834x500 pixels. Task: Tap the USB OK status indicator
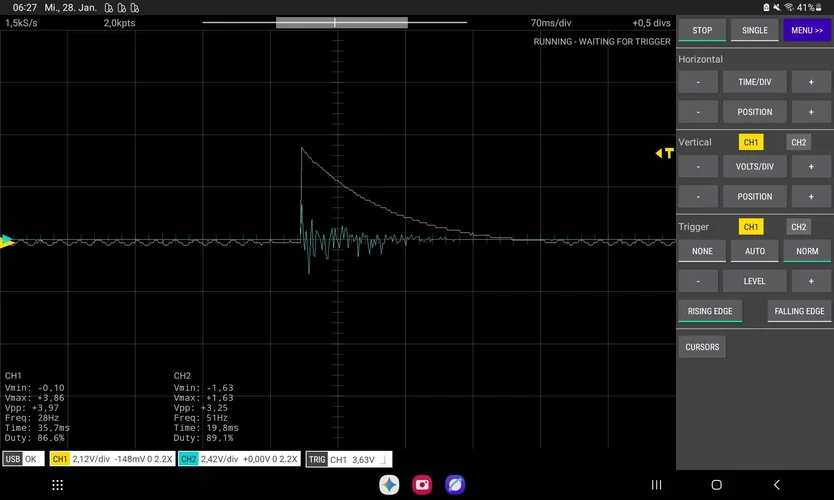point(23,459)
